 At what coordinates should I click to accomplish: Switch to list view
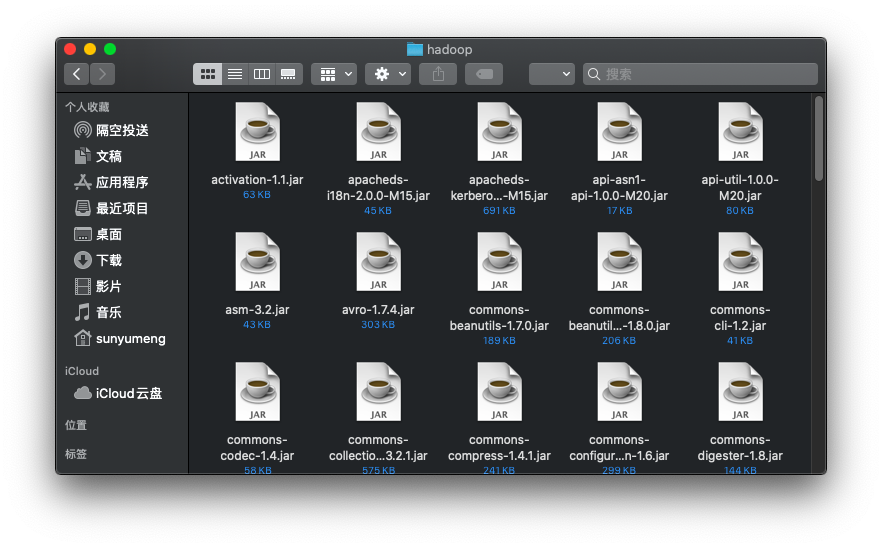click(235, 74)
